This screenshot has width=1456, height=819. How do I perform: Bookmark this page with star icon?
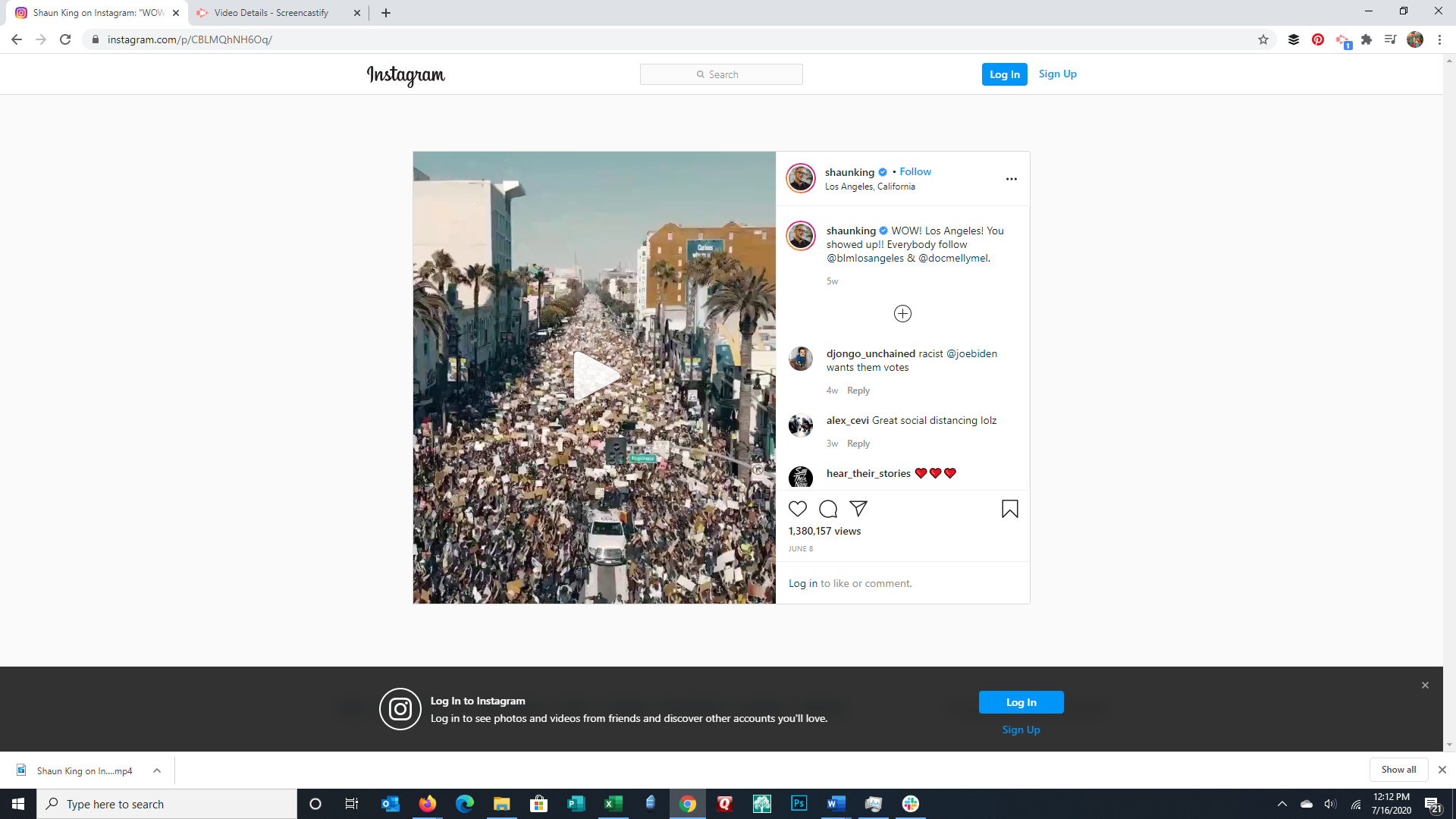pos(1263,39)
